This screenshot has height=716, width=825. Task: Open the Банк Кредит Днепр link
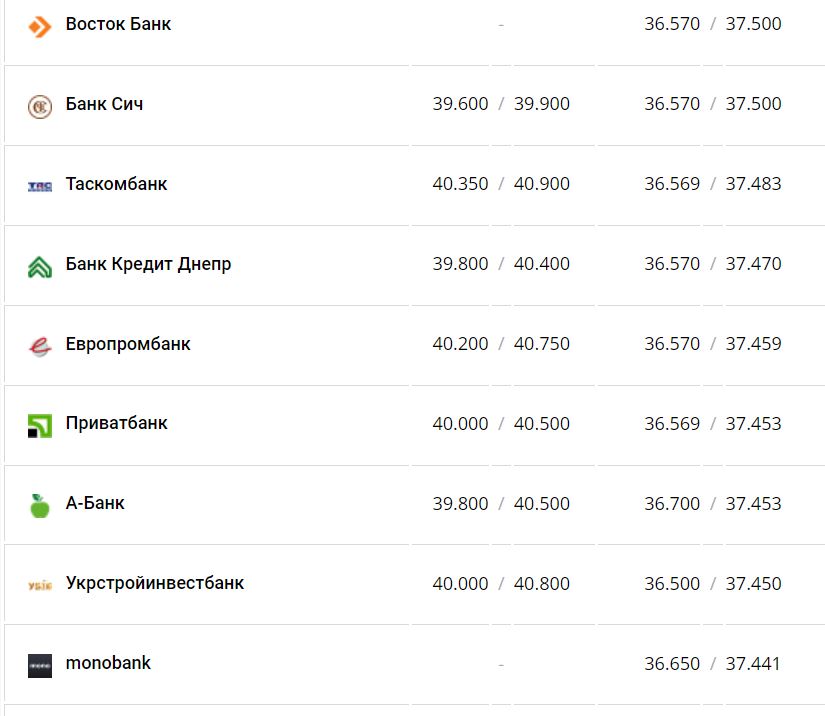(148, 264)
